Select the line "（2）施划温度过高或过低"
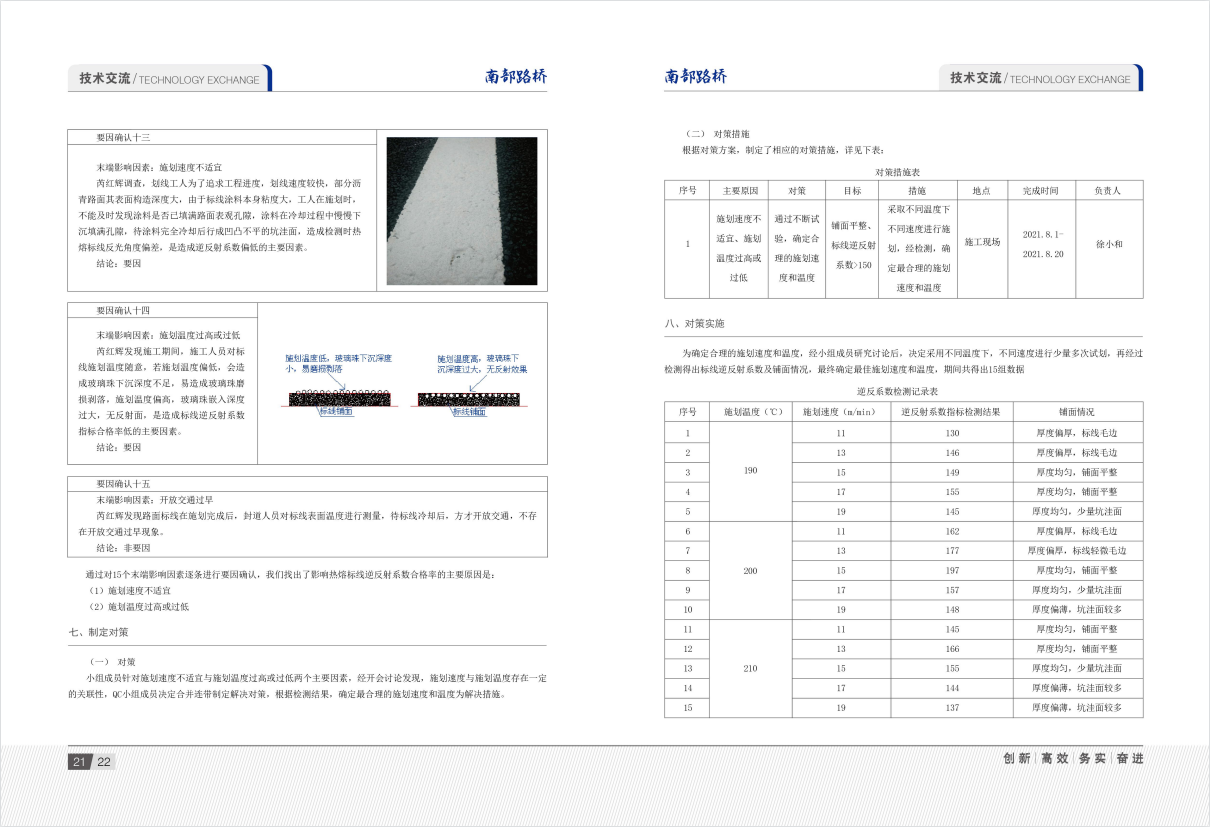The width and height of the screenshot is (1210, 827). click(x=138, y=606)
